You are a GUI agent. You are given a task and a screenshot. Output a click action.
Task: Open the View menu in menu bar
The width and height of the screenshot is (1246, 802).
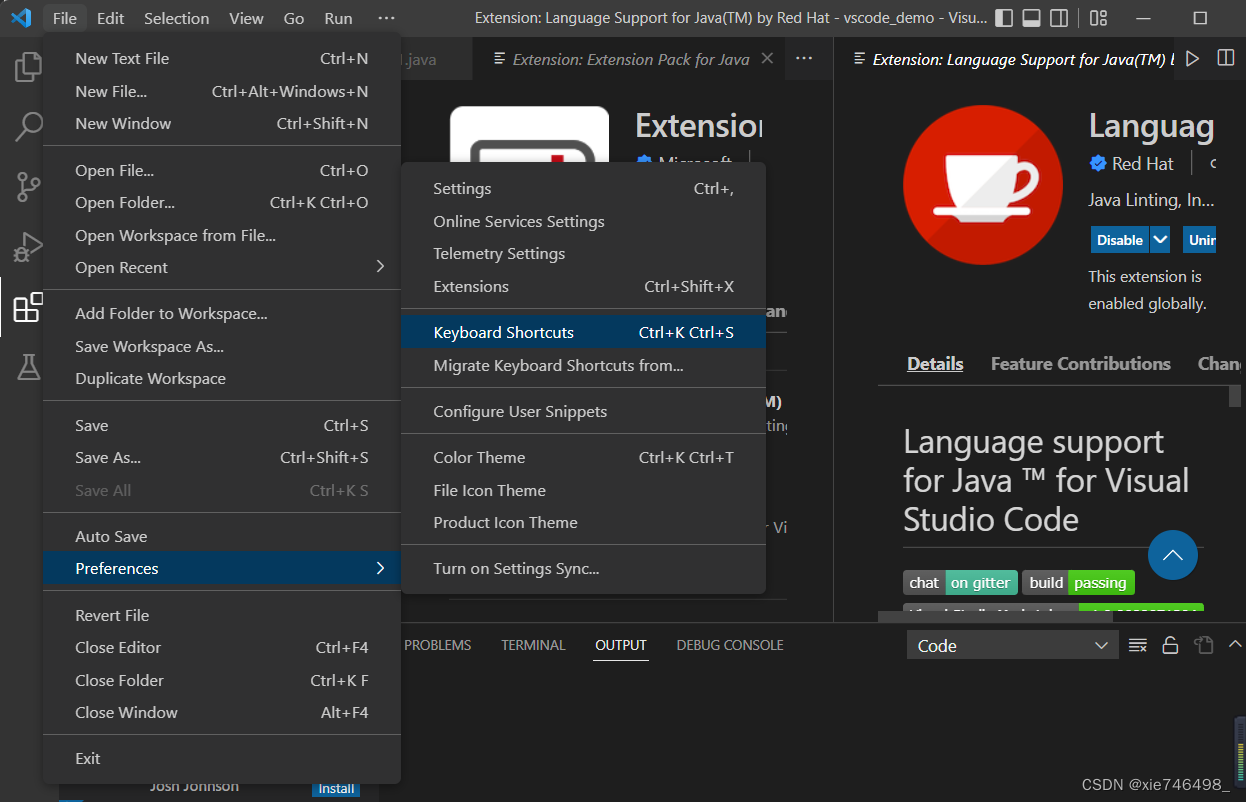click(x=246, y=18)
